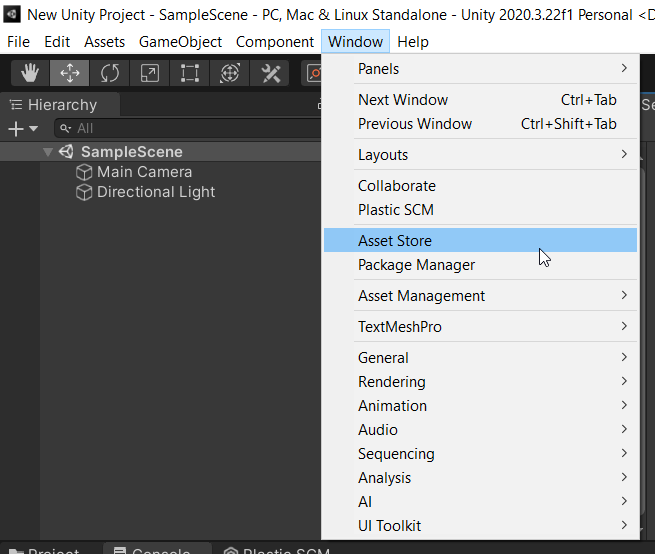The height and width of the screenshot is (554, 655).
Task: Click the Directional Light cube icon
Action: [84, 192]
